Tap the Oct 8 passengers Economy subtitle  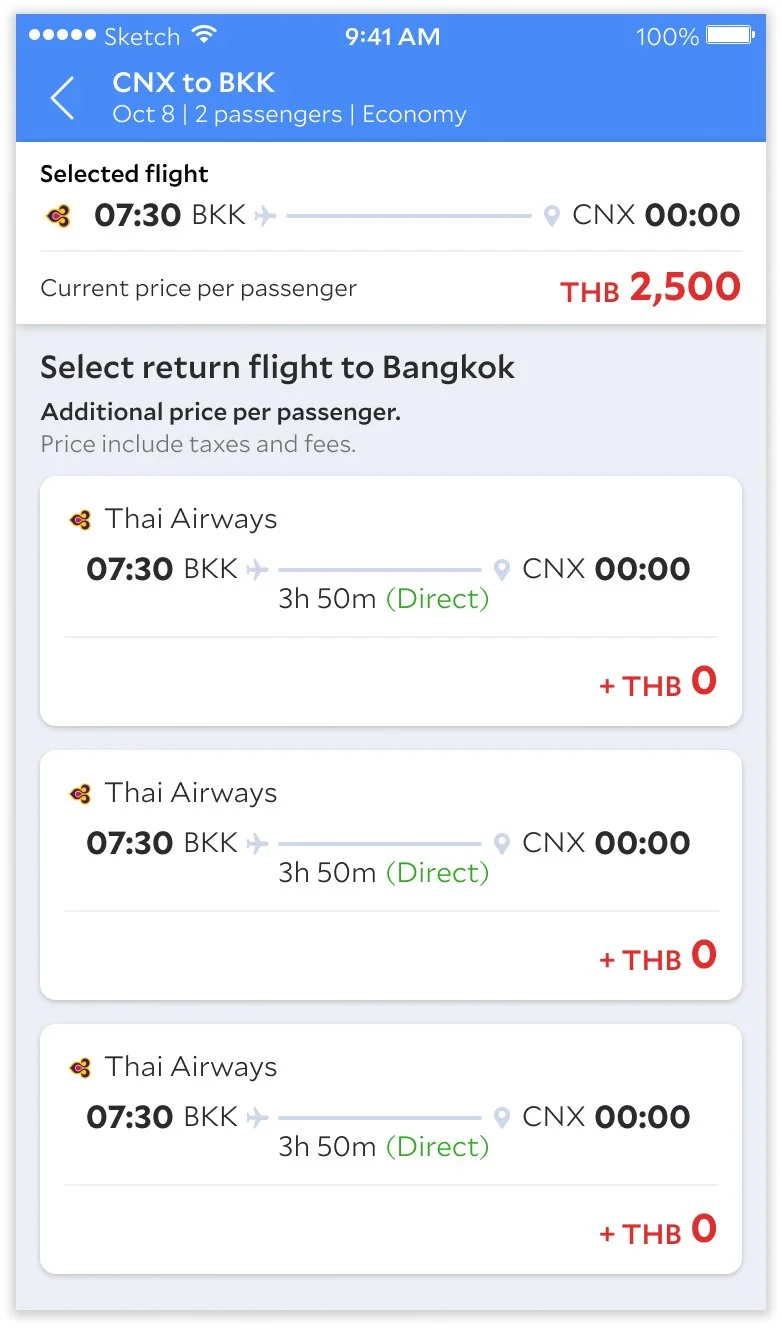(x=289, y=114)
